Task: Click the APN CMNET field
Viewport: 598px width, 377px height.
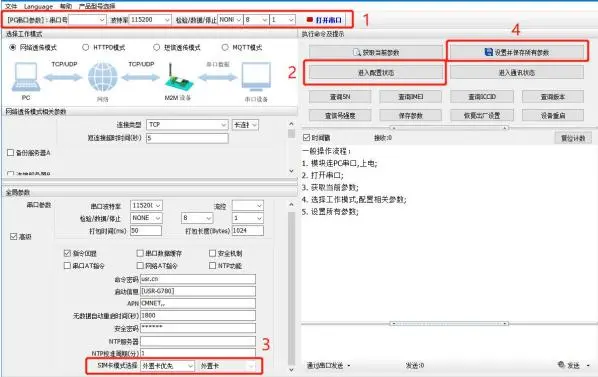Action: click(x=198, y=303)
